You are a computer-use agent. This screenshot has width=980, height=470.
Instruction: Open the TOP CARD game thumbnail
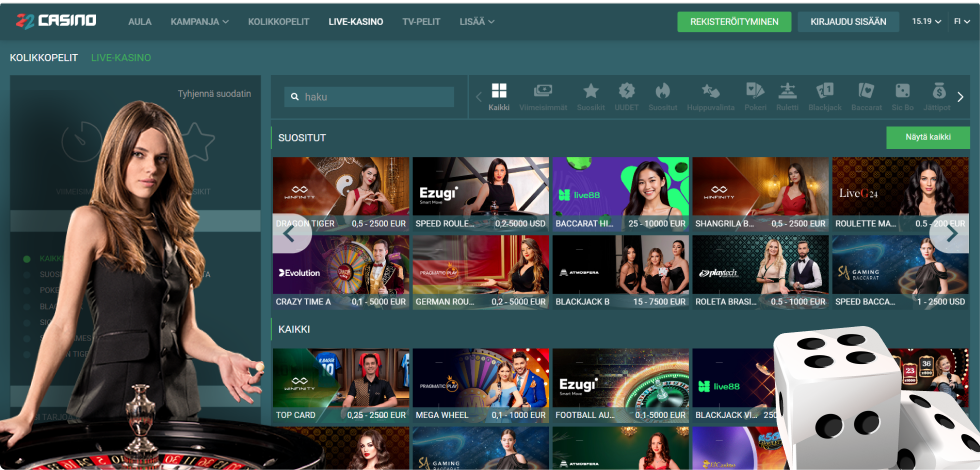point(341,386)
